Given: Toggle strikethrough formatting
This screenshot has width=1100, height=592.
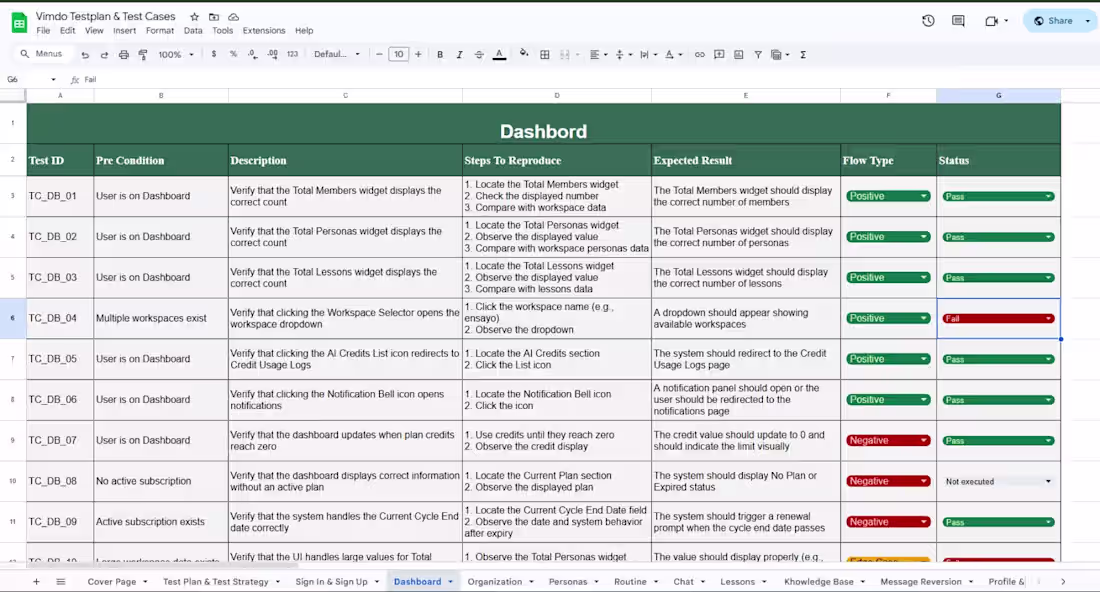Looking at the screenshot, I should pyautogui.click(x=479, y=54).
